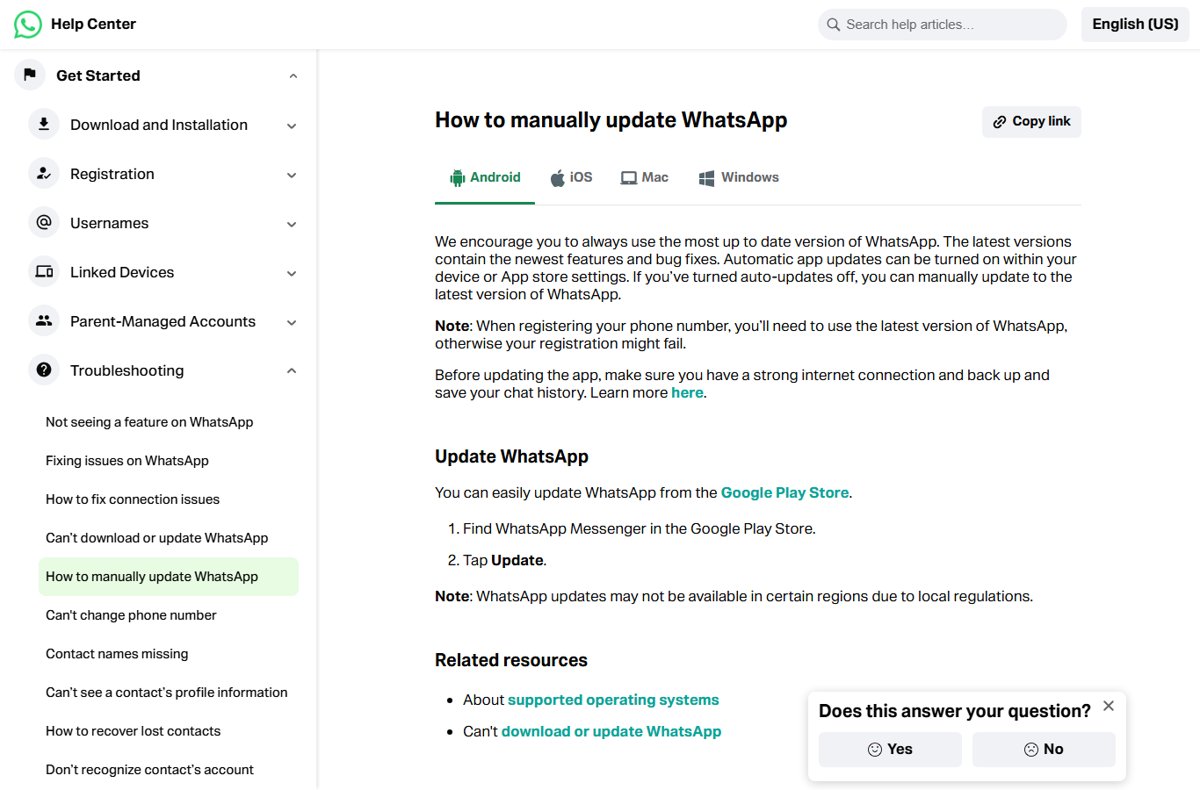Open supported operating systems link

pos(613,700)
